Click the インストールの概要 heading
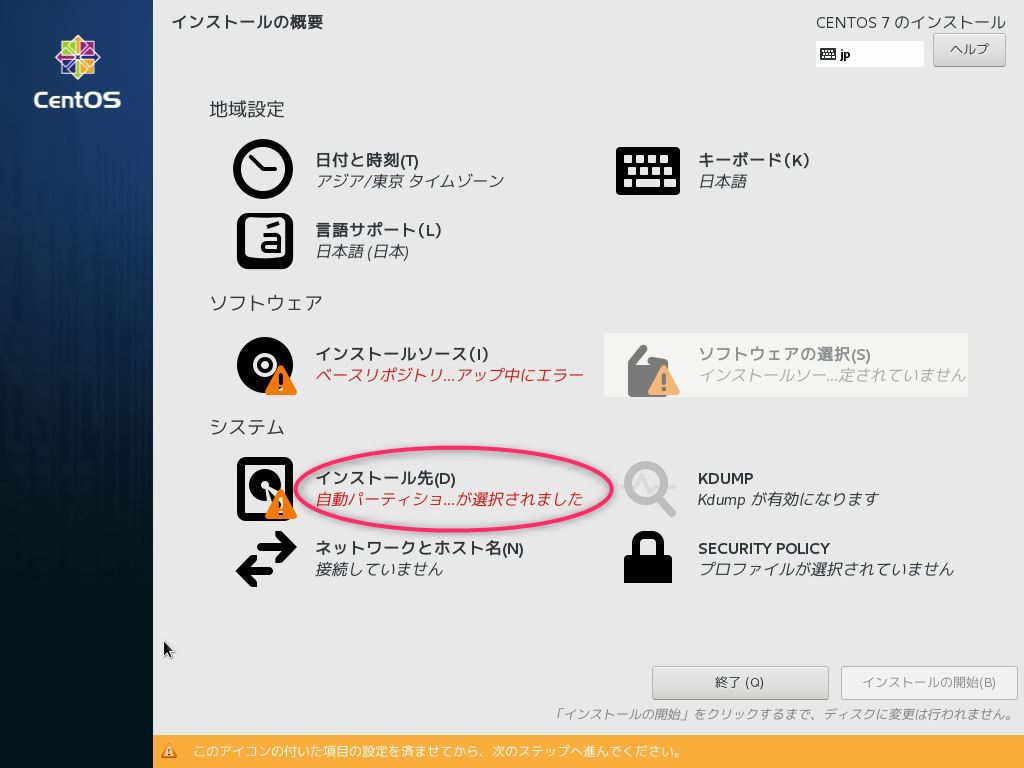 coord(248,22)
